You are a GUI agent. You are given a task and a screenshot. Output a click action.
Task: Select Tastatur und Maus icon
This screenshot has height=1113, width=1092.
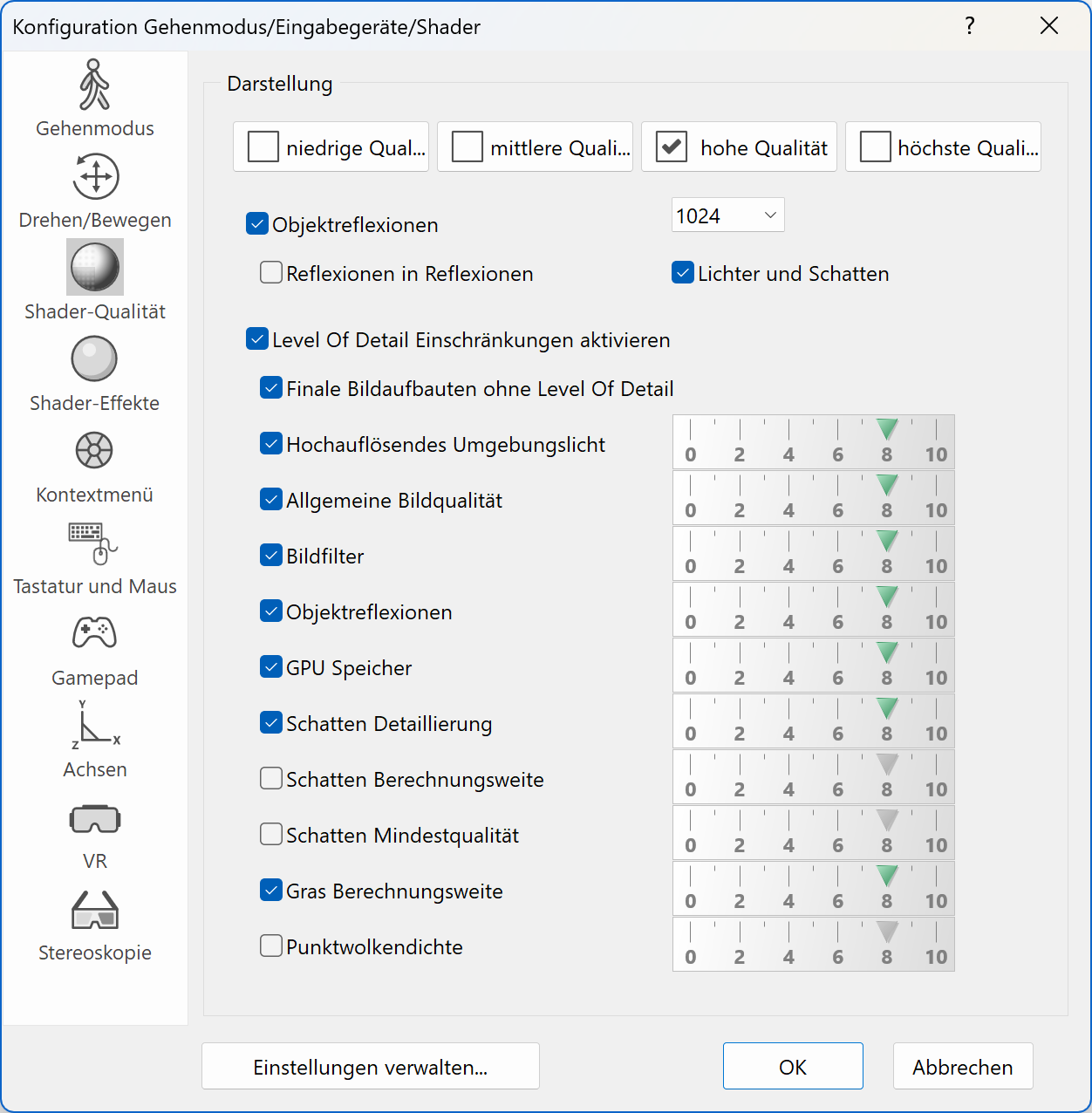[x=94, y=543]
